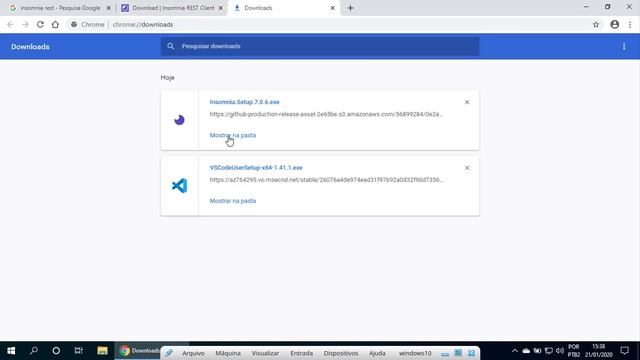Open network settings from the tray
This screenshot has height=360, width=640.
549,351
